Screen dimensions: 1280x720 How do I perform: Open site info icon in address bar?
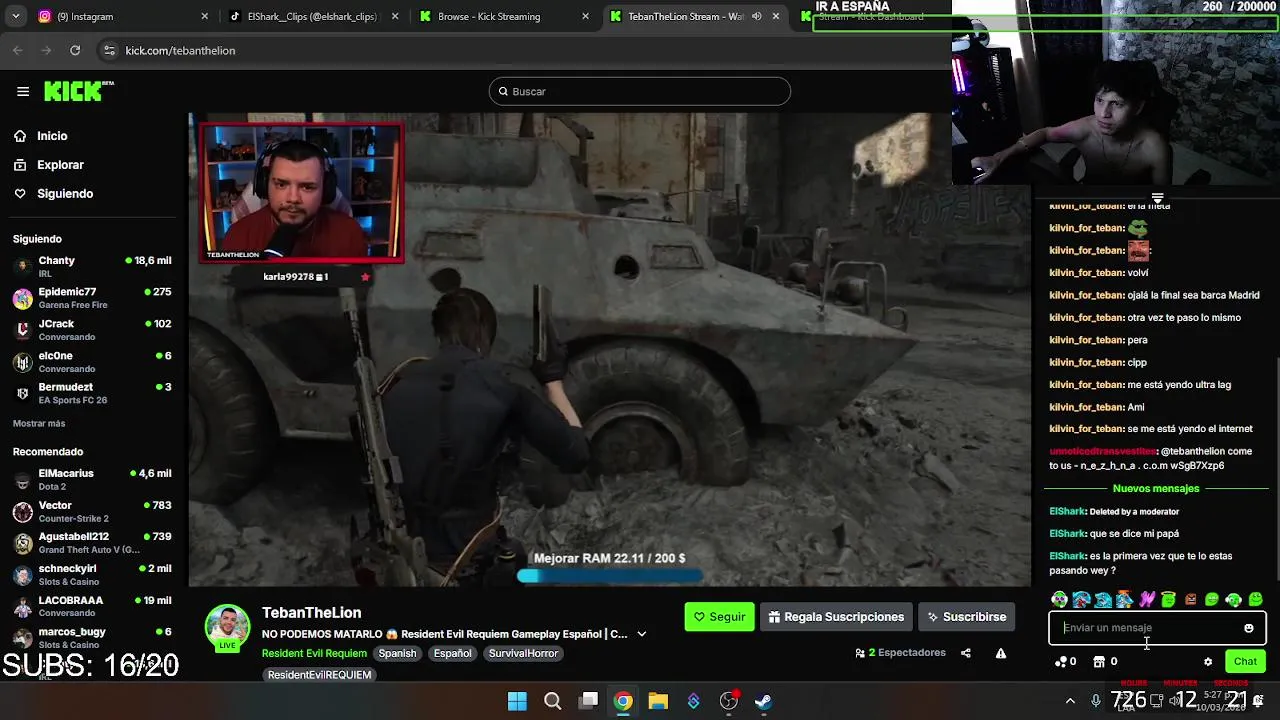pyautogui.click(x=108, y=50)
